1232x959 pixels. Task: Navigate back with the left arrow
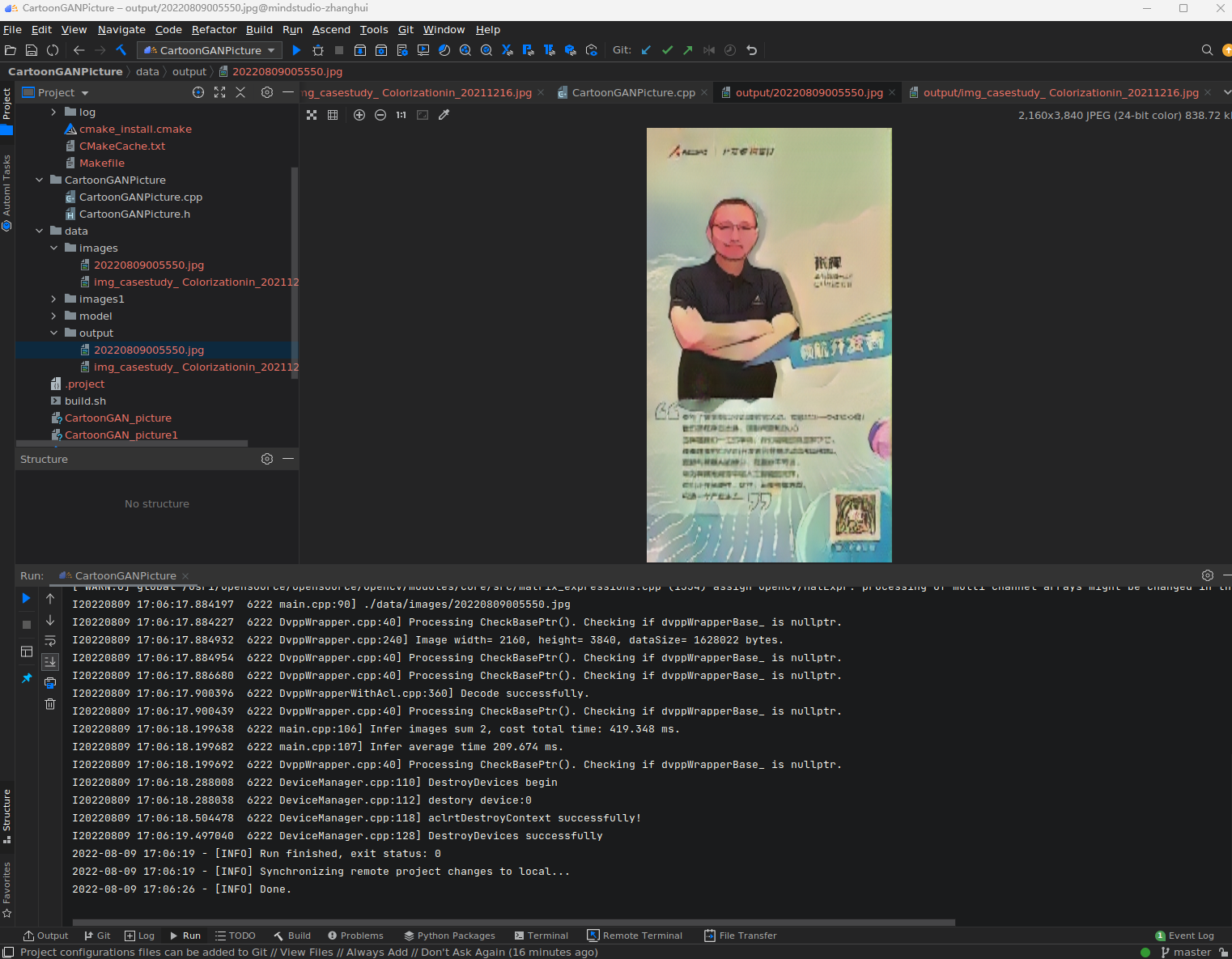pyautogui.click(x=79, y=50)
